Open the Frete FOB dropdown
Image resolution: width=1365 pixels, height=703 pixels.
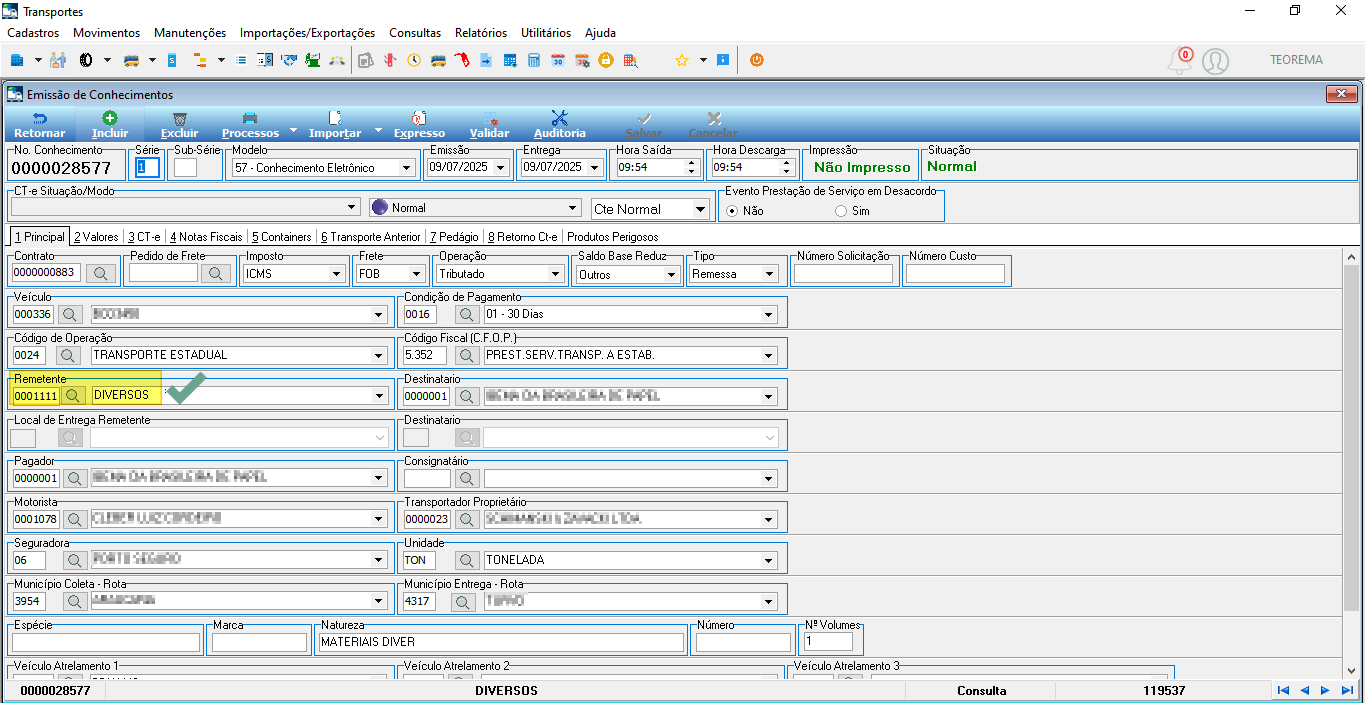click(x=418, y=274)
